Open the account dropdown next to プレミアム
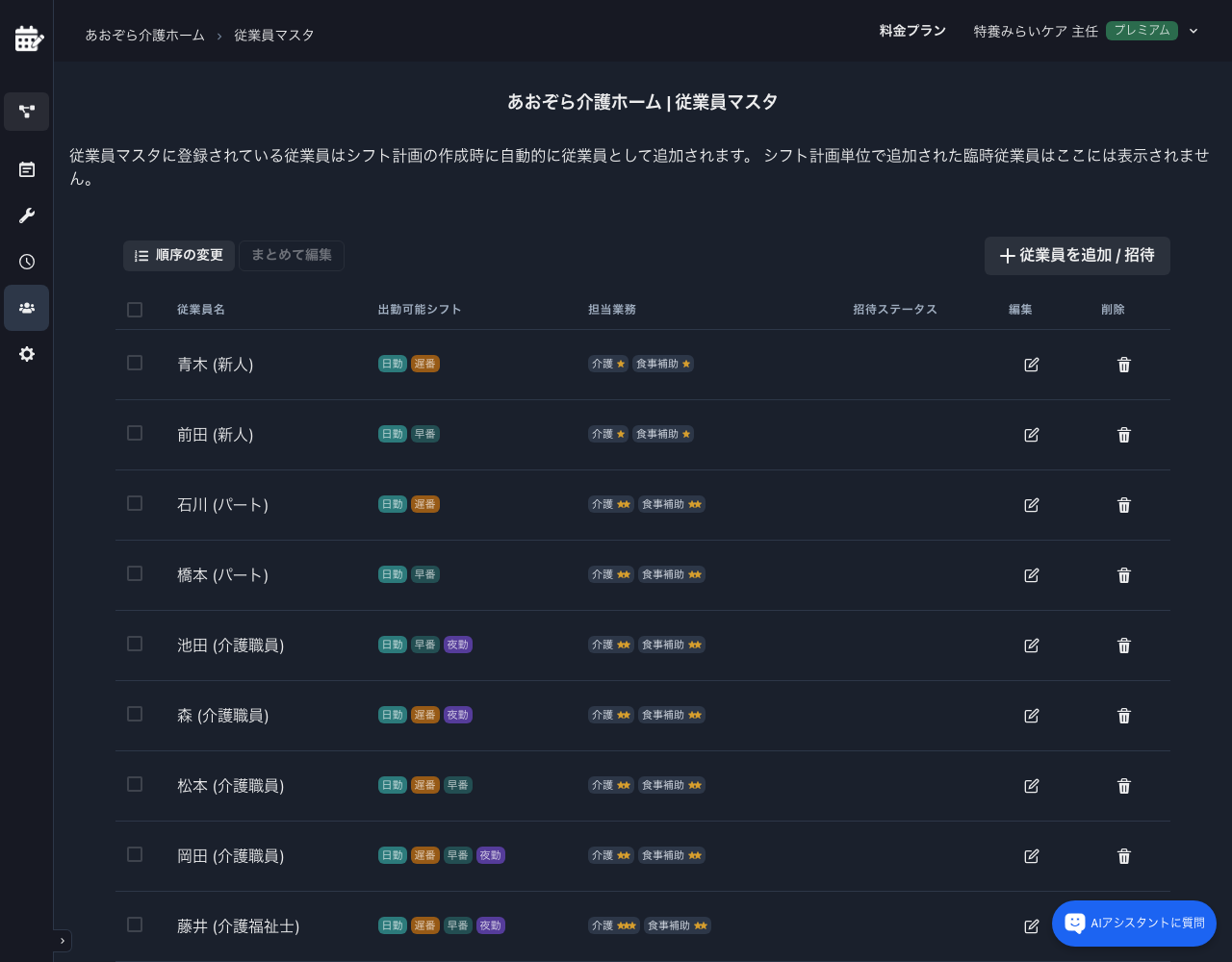Image resolution: width=1232 pixels, height=962 pixels. pyautogui.click(x=1193, y=32)
